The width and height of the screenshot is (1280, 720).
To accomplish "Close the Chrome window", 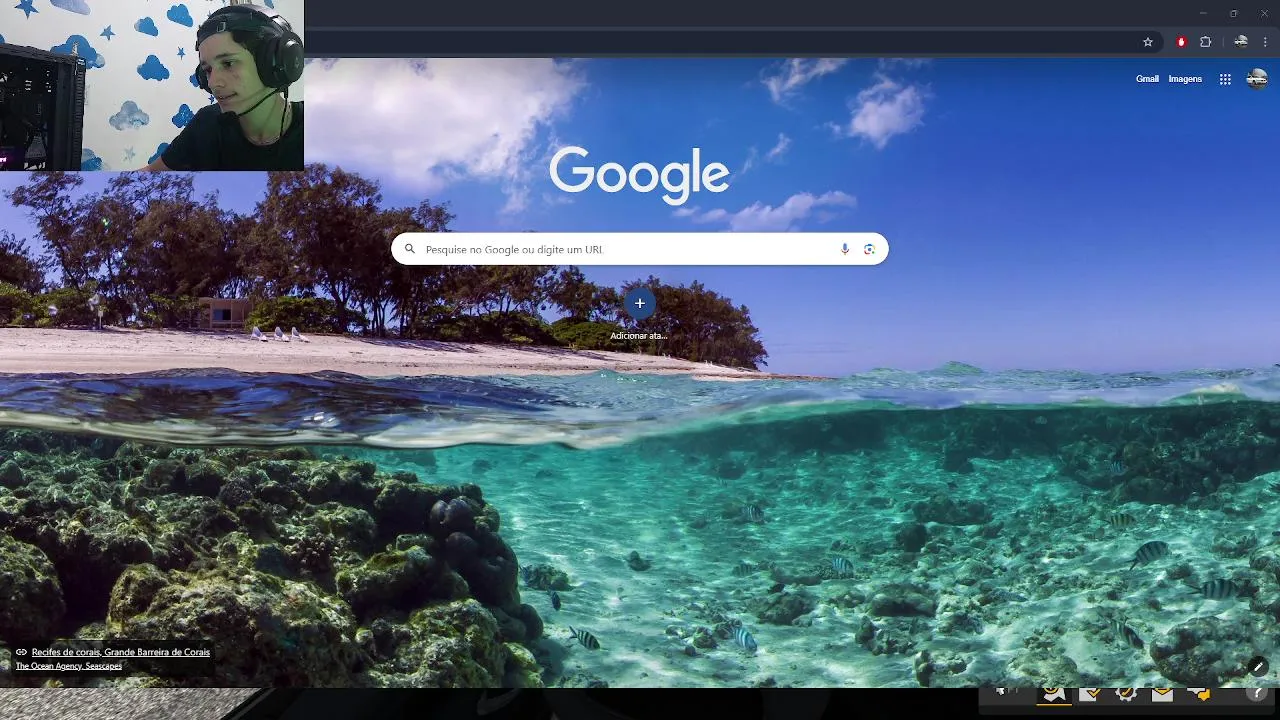I will (x=1264, y=13).
